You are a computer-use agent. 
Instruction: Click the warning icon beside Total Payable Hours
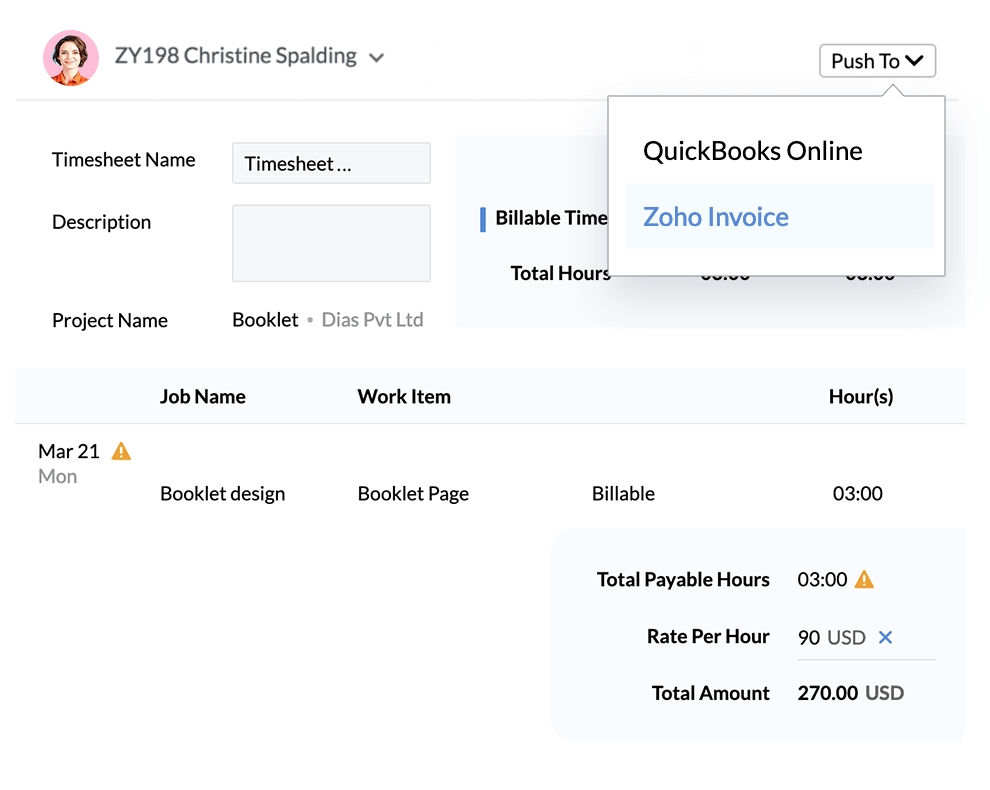(x=864, y=579)
